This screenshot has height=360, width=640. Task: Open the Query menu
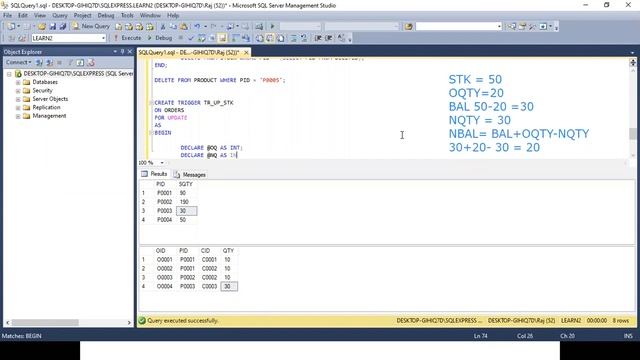pyautogui.click(x=60, y=16)
